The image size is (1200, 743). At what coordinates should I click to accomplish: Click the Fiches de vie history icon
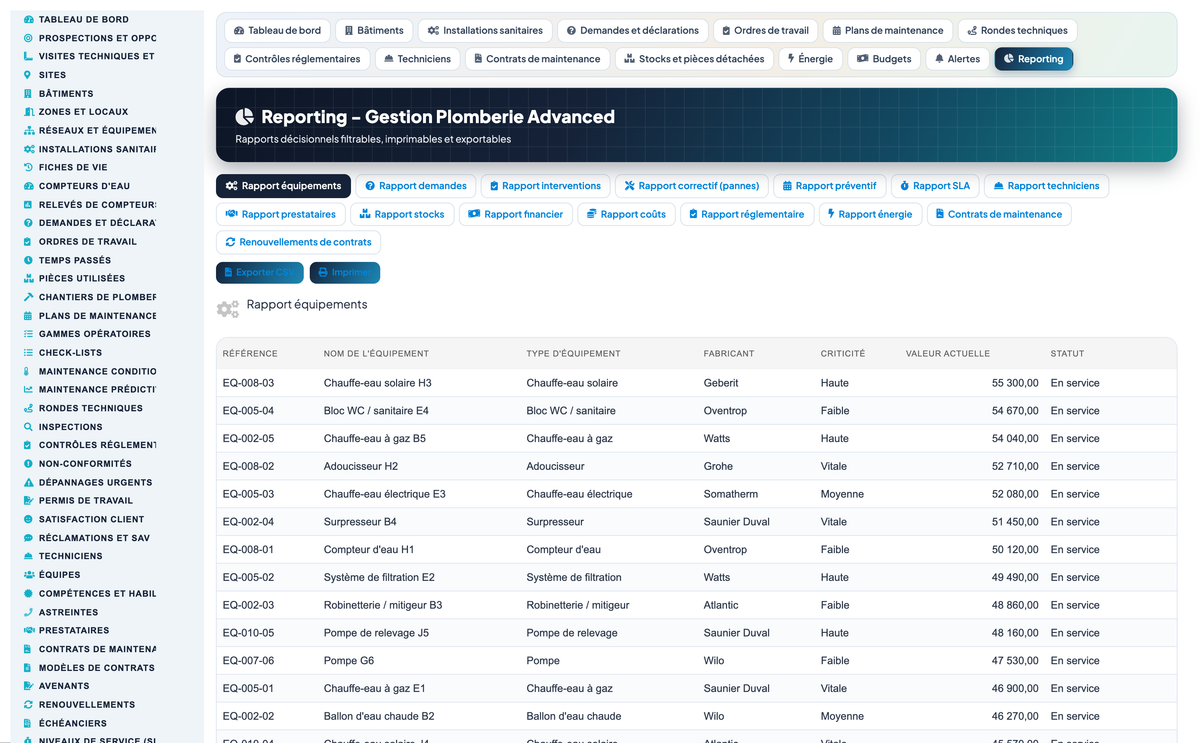pyautogui.click(x=28, y=167)
